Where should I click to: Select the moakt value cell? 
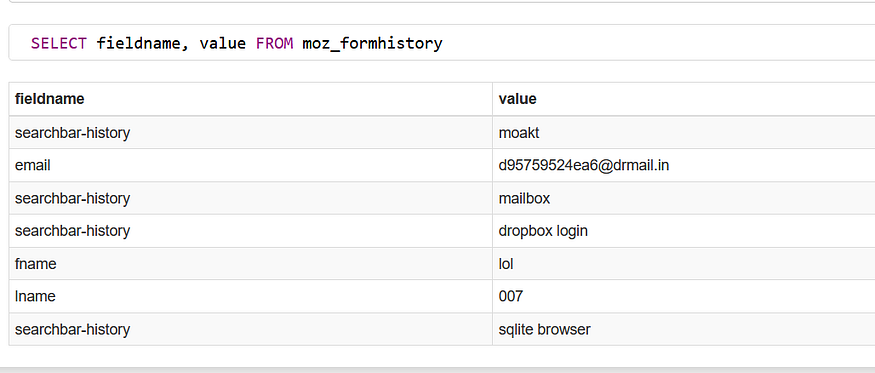tap(684, 132)
